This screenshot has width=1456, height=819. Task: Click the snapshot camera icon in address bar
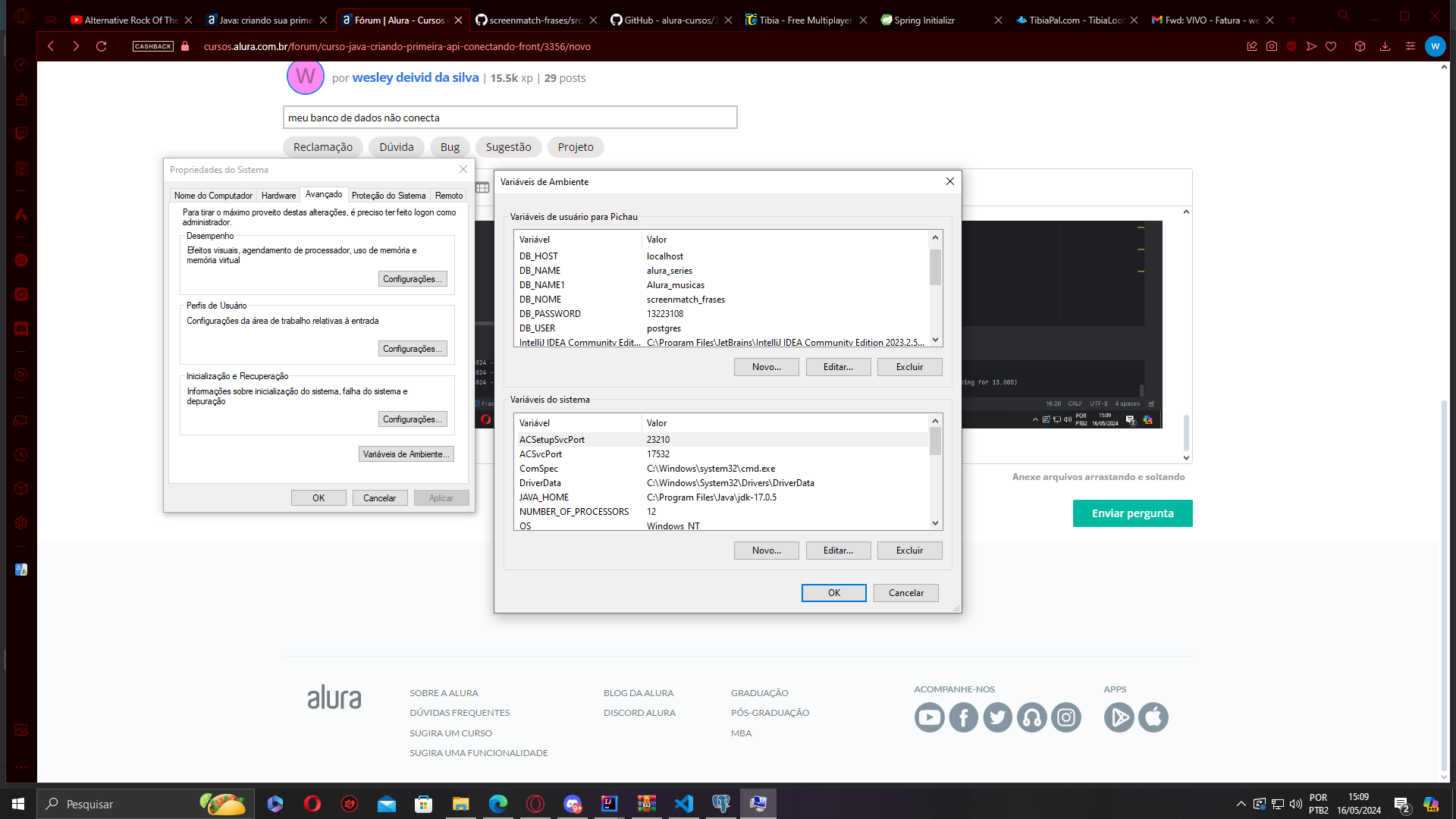1272,46
